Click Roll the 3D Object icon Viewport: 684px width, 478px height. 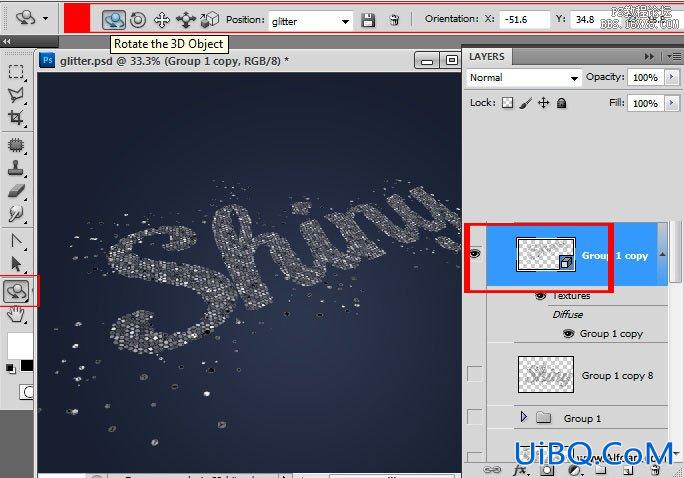[138, 20]
